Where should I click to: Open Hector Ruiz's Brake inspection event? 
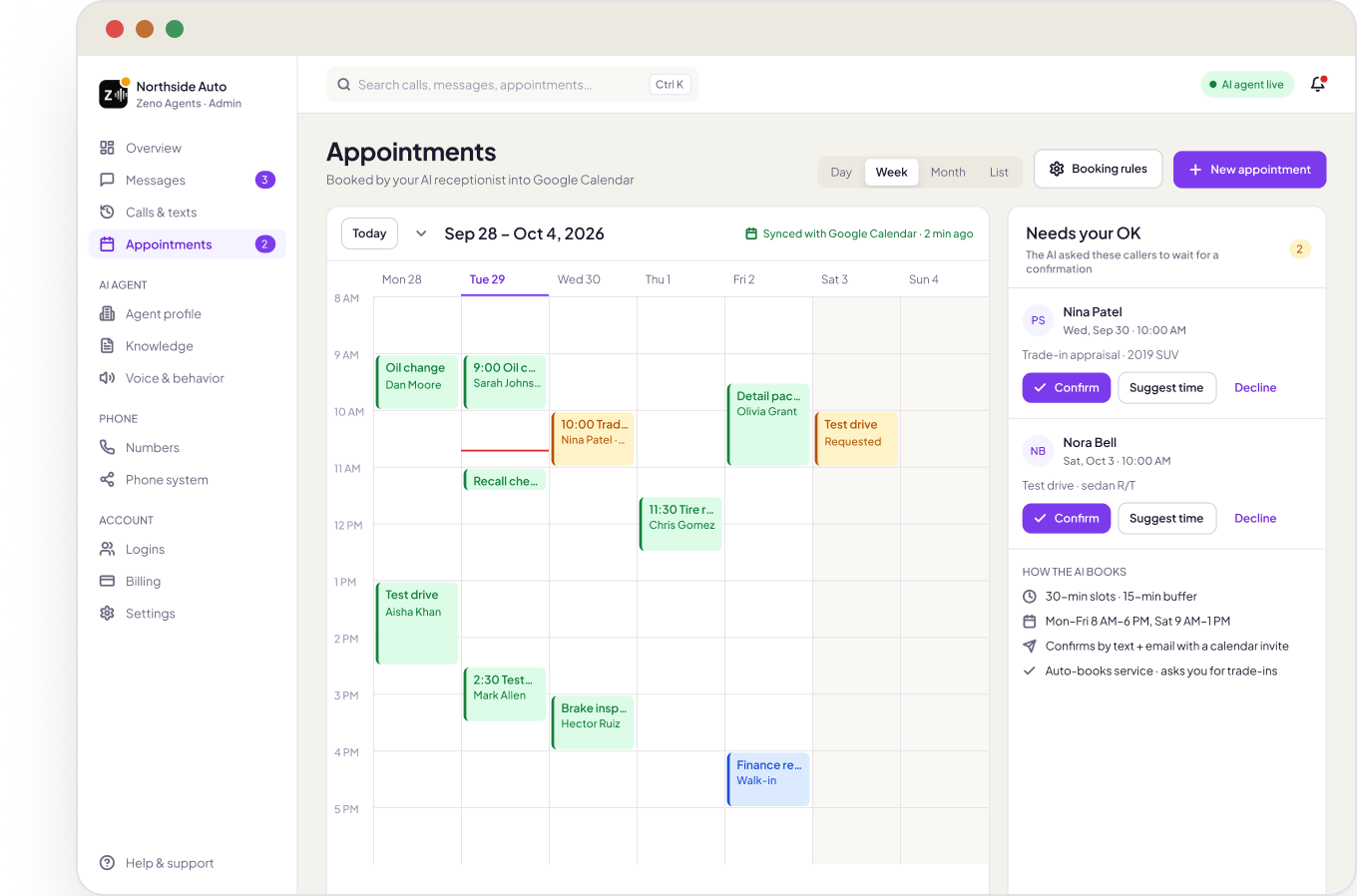[593, 722]
